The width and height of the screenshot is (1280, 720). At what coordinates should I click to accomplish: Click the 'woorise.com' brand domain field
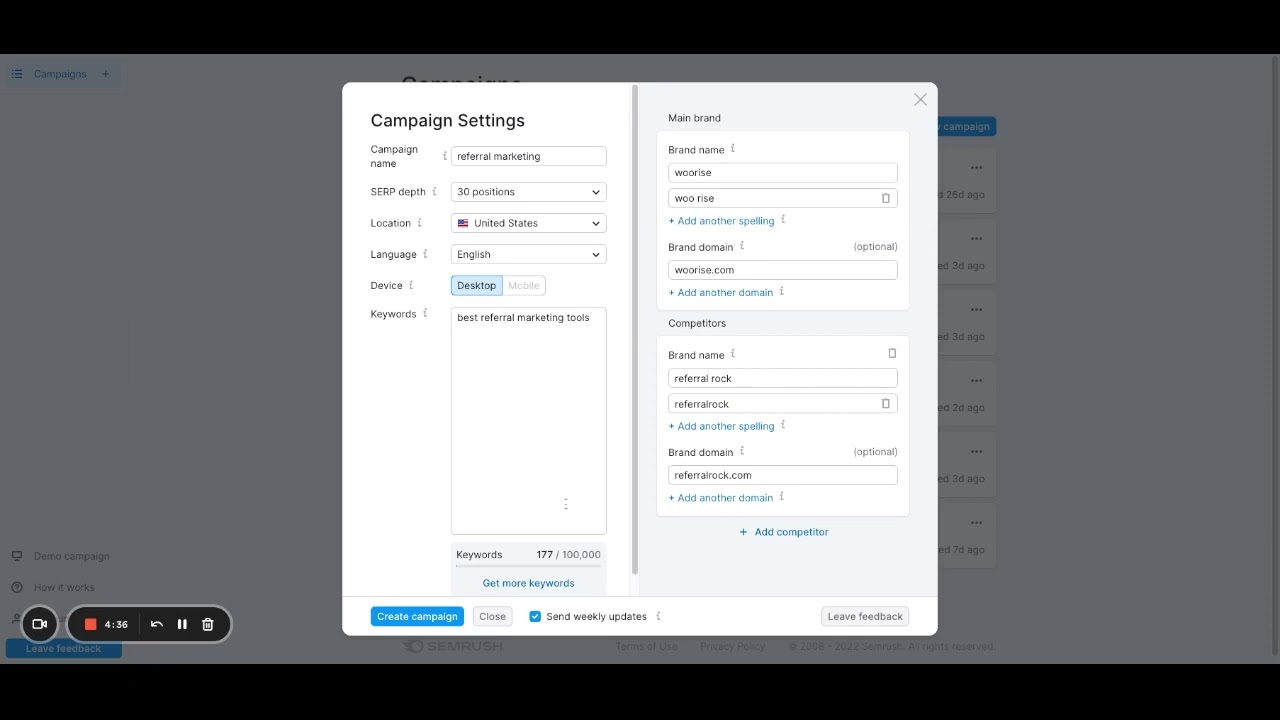782,270
